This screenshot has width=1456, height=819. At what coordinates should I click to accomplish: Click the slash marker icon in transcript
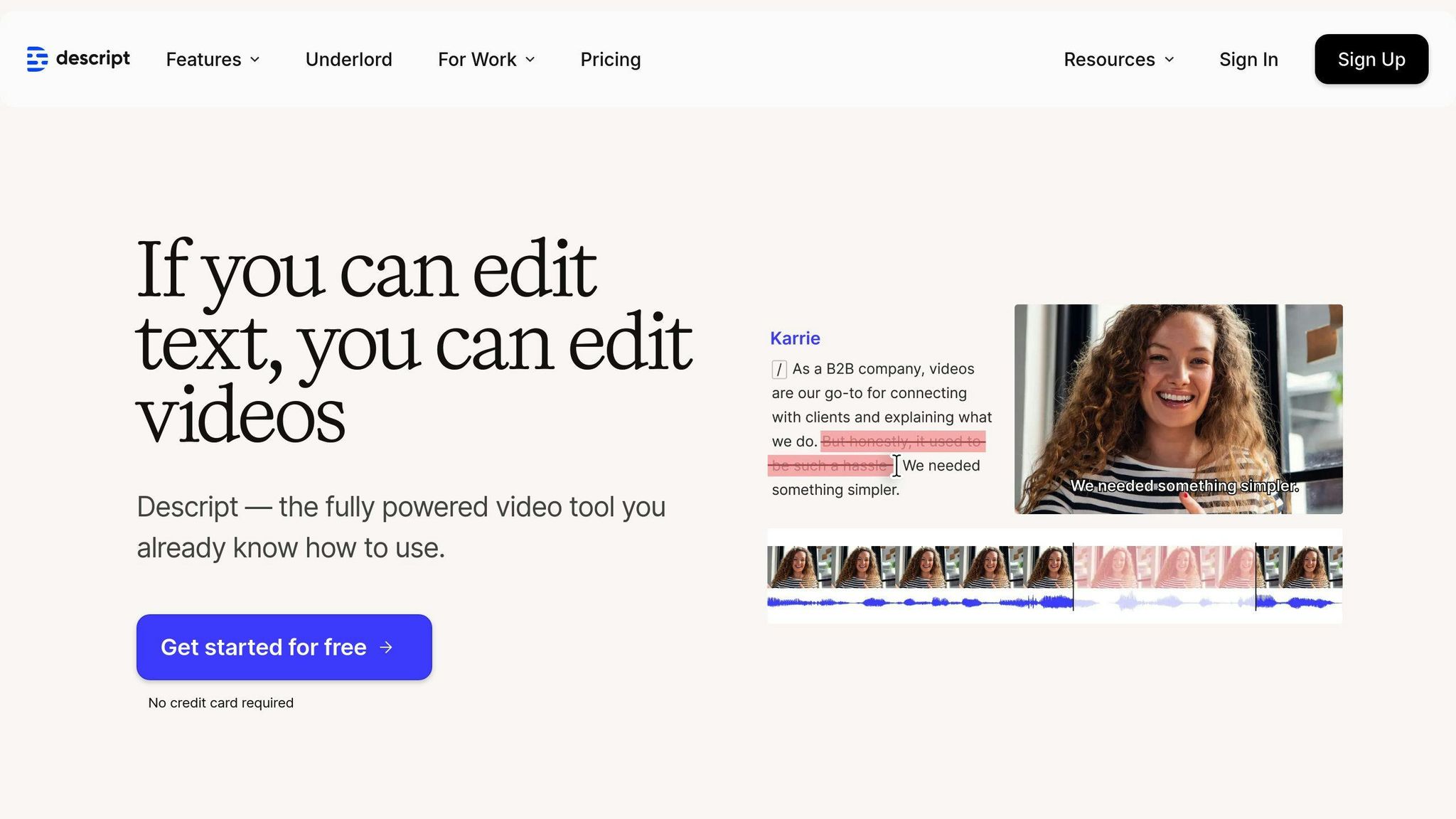779,369
